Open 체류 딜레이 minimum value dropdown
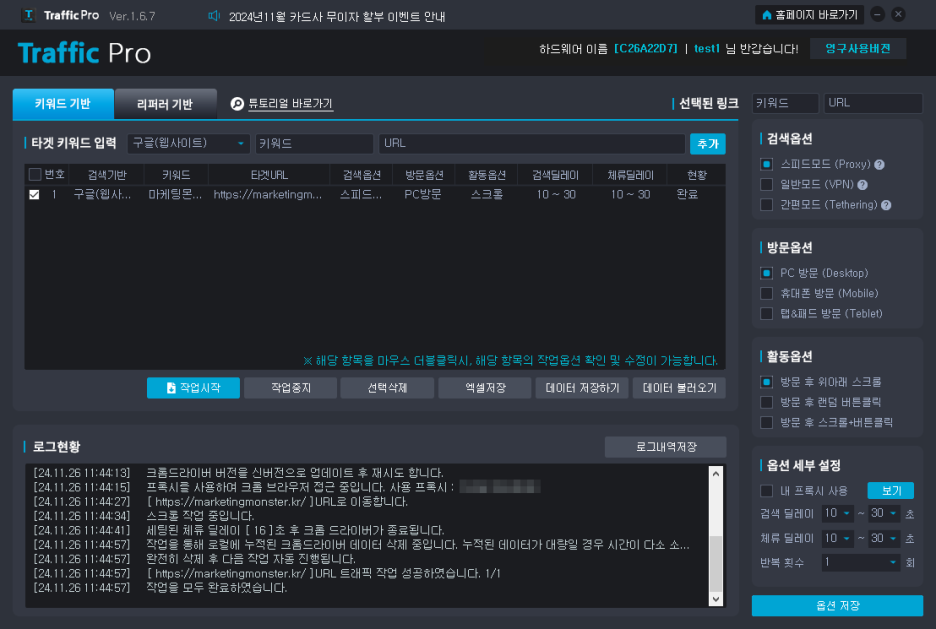The height and width of the screenshot is (629, 936). pos(838,538)
